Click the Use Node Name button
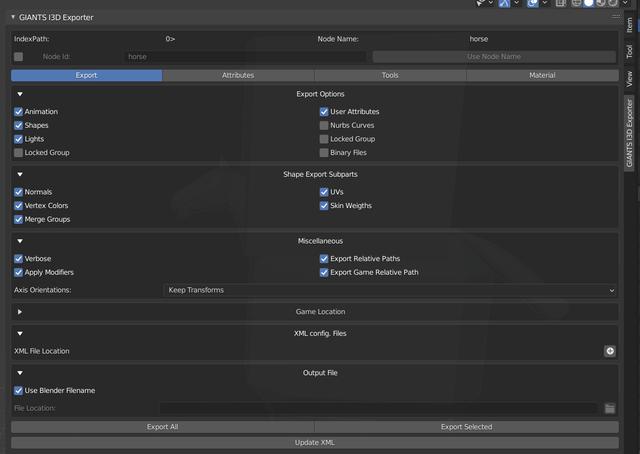 pyautogui.click(x=494, y=57)
